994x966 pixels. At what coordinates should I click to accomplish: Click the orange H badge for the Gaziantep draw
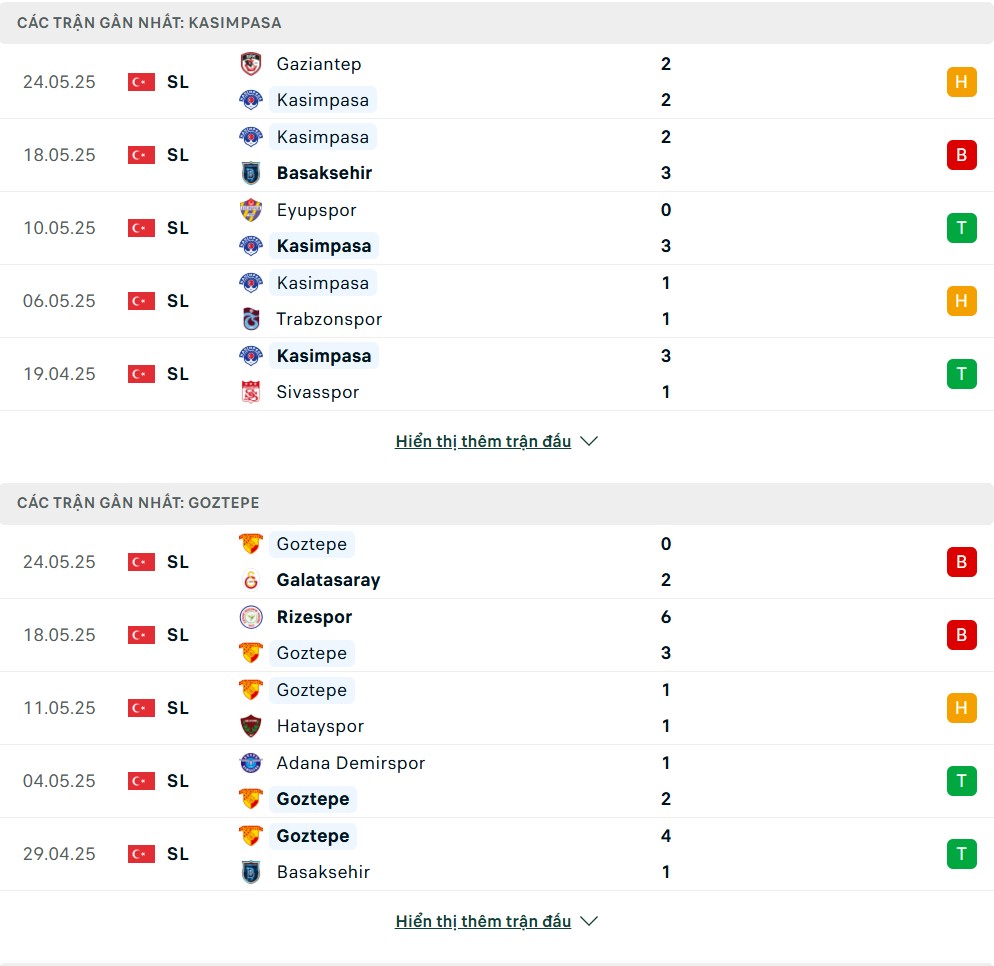(962, 82)
